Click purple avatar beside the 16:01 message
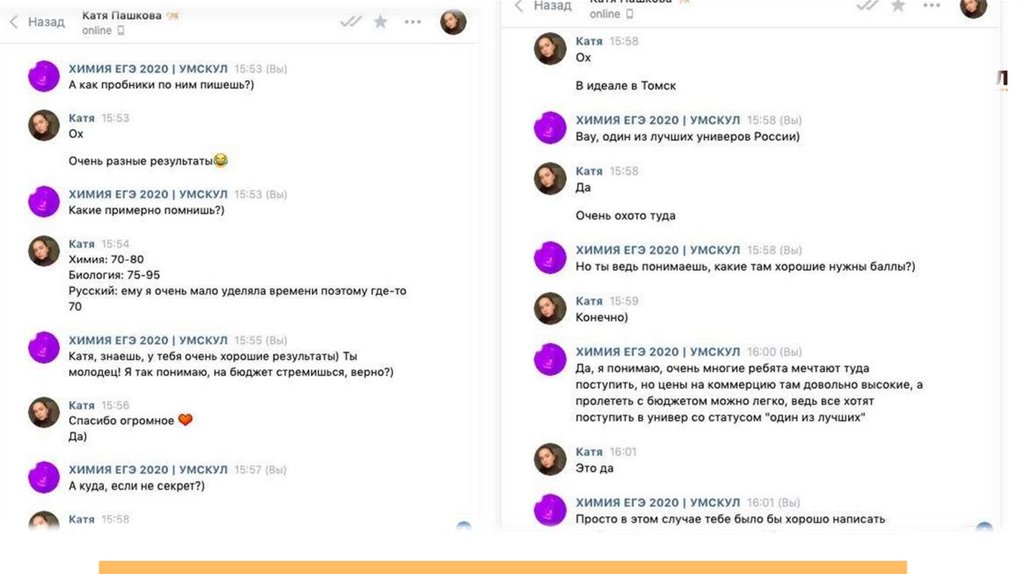 [x=550, y=510]
